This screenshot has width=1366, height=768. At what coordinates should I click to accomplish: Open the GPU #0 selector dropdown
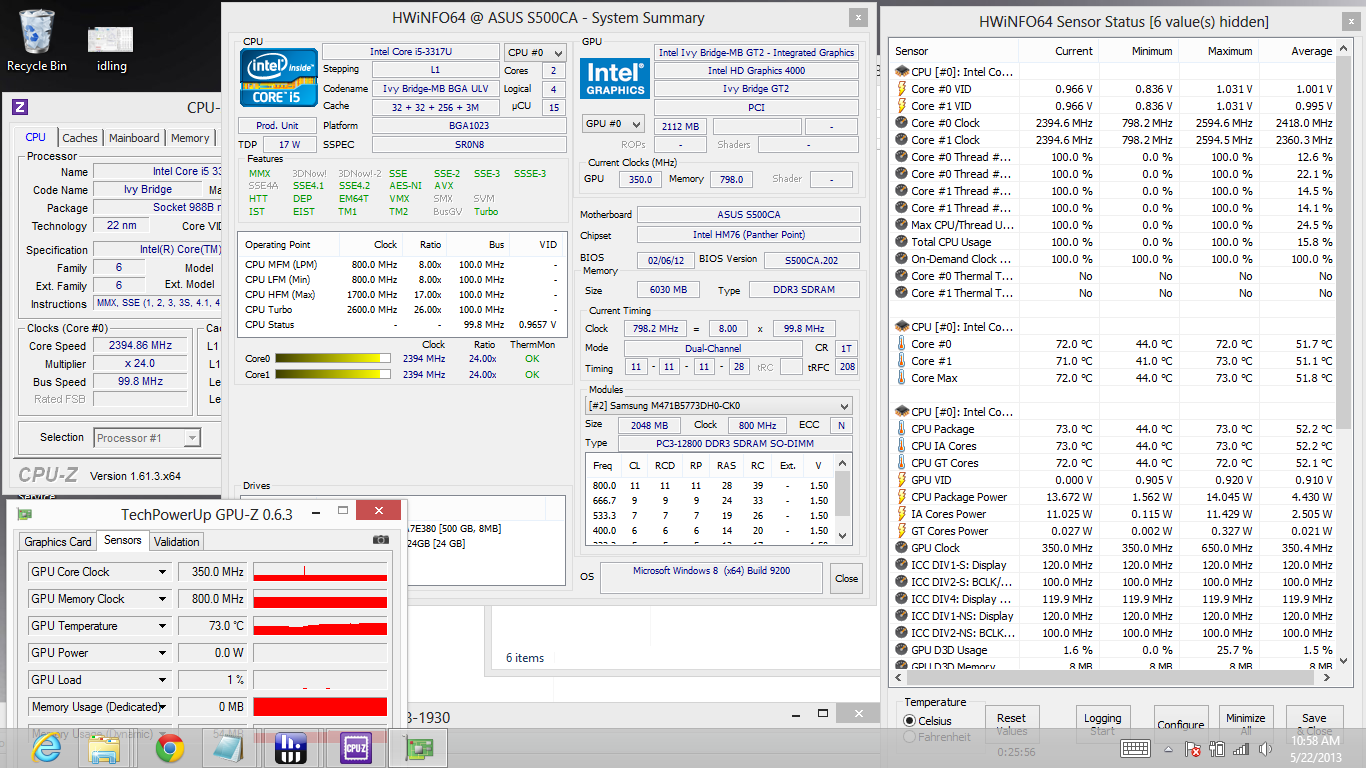tap(613, 124)
